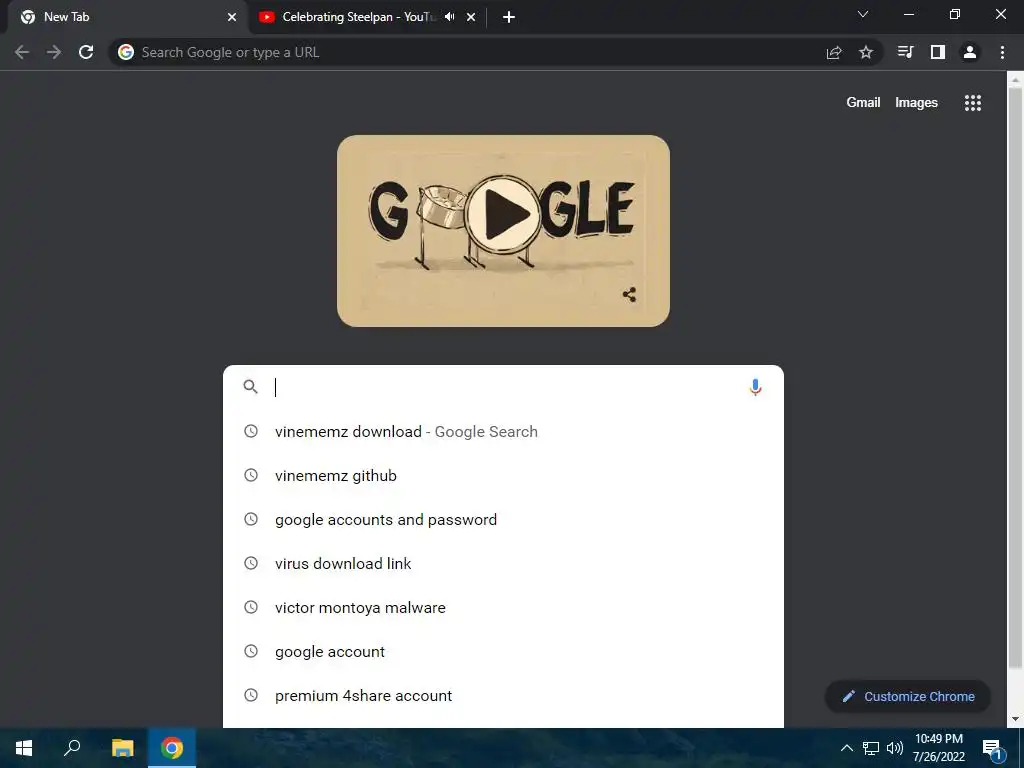Bookmark this tab with the star icon
Screen dimensions: 1024x768
pyautogui.click(x=866, y=52)
